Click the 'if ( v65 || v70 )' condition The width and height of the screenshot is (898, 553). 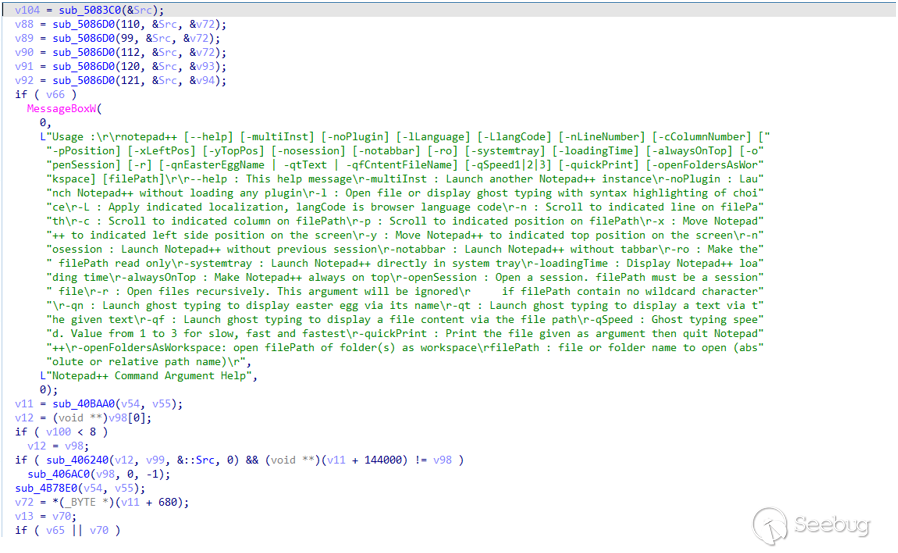(68, 530)
